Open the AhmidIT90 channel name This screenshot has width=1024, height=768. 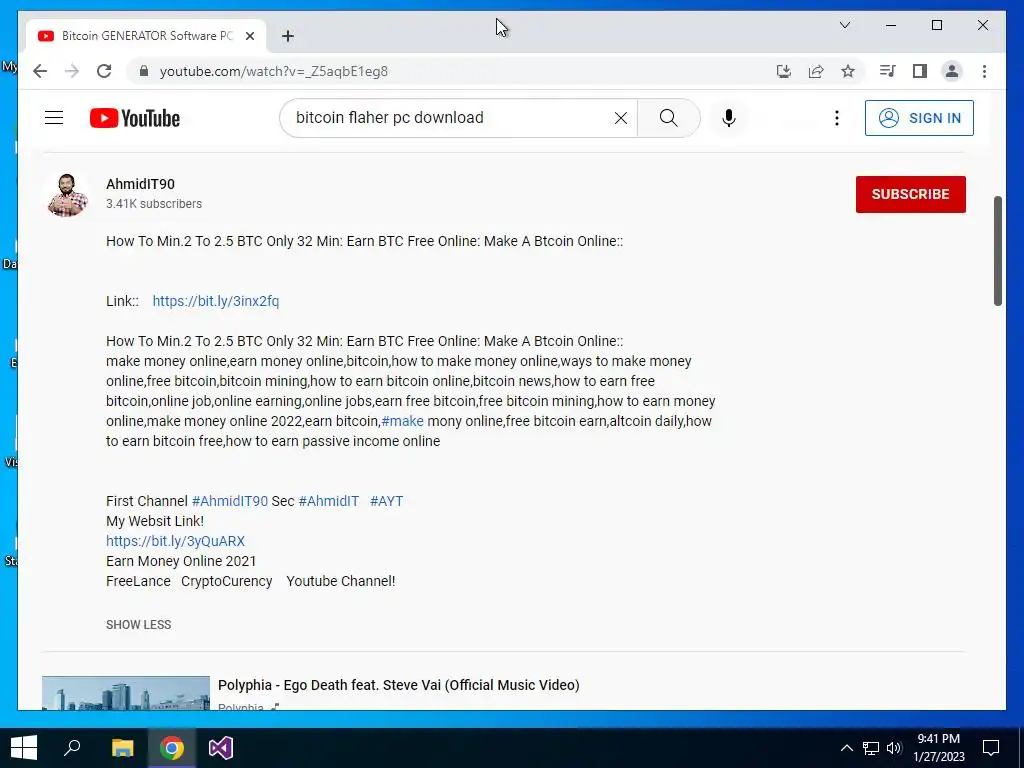(x=140, y=184)
